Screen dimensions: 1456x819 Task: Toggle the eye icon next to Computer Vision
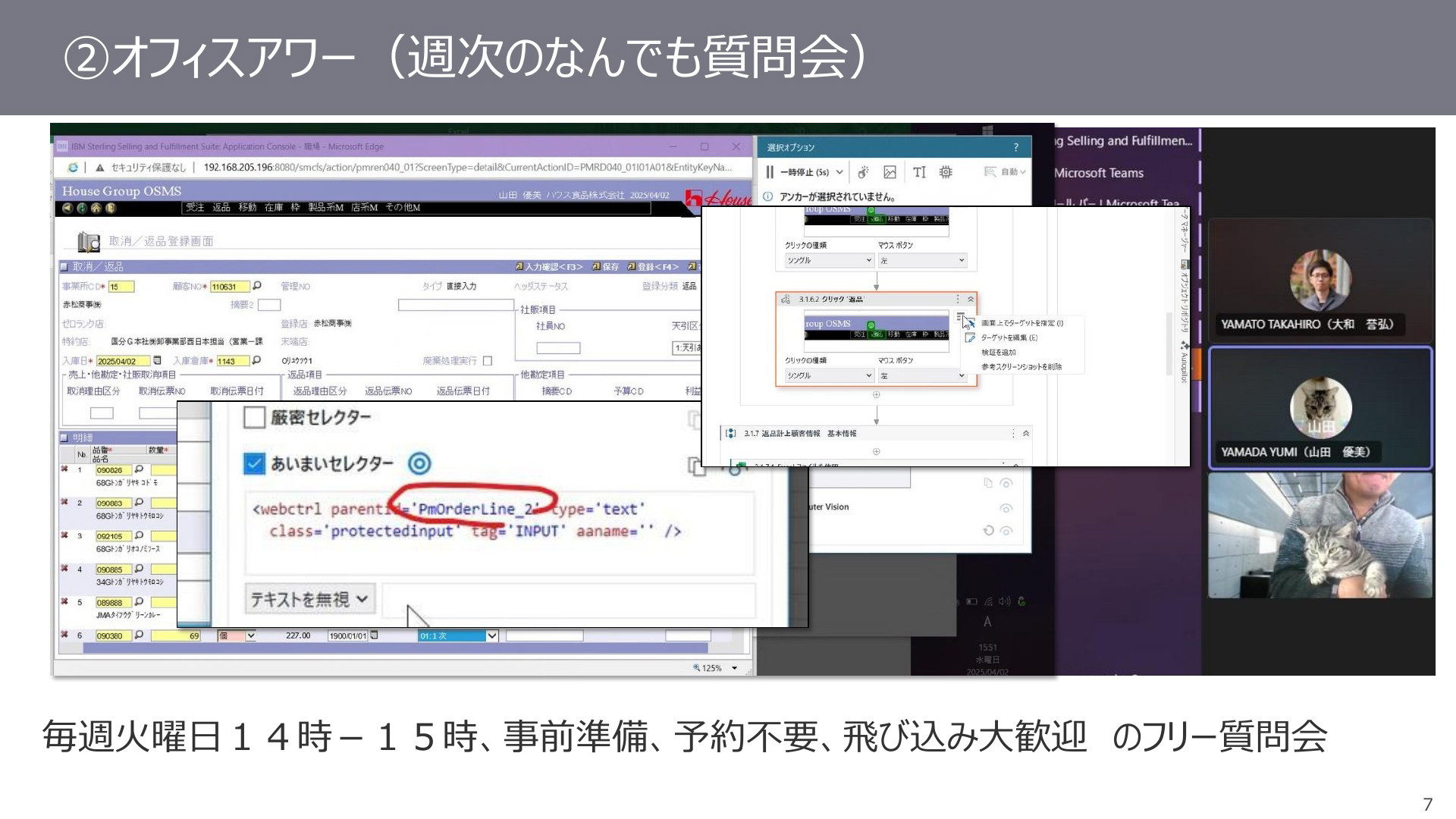[1006, 508]
